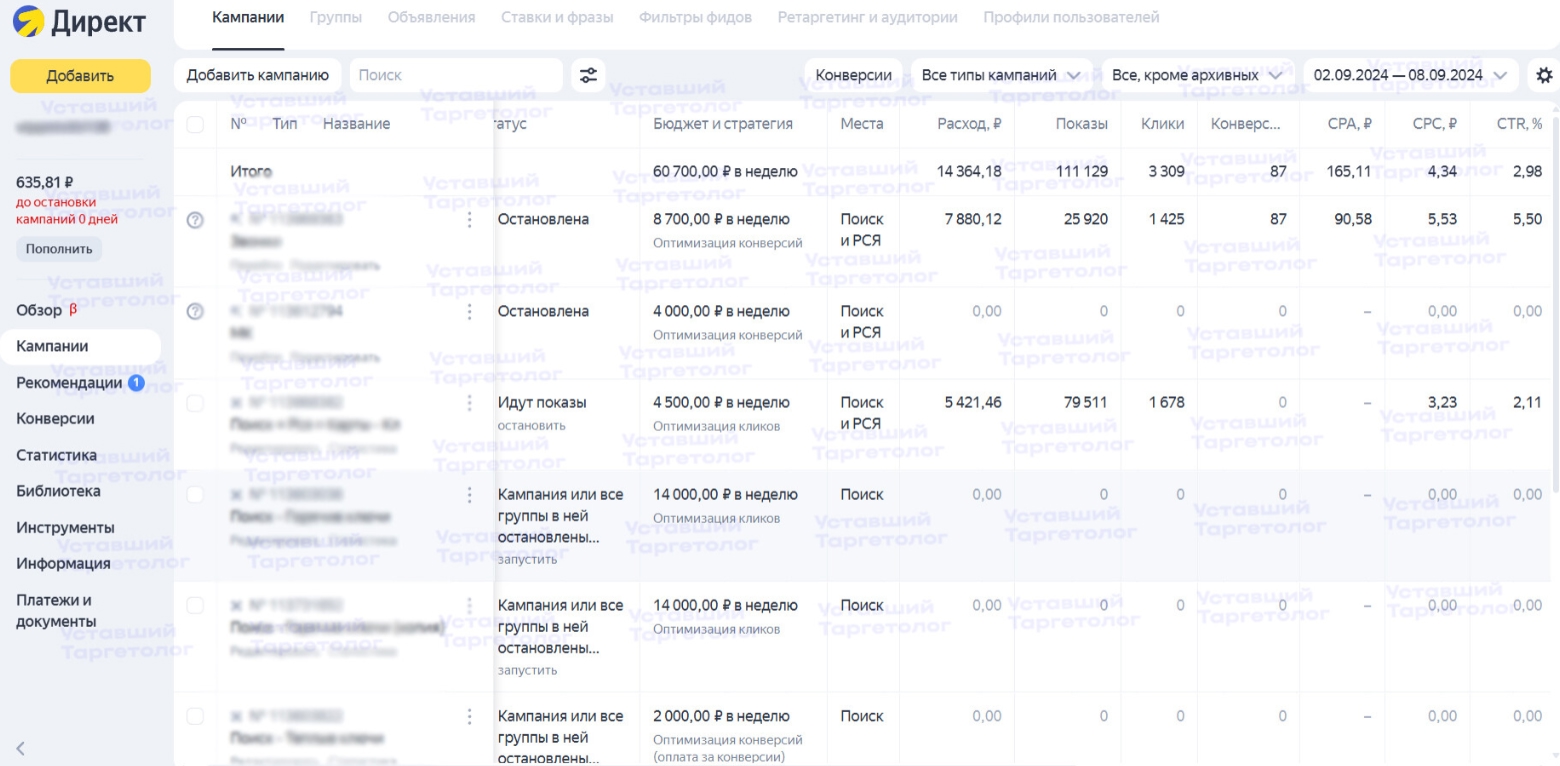Viewport: 1560px width, 766px height.
Task: Open three-dot menu for the 4 500,00 ₽ campaign
Action: (x=469, y=403)
